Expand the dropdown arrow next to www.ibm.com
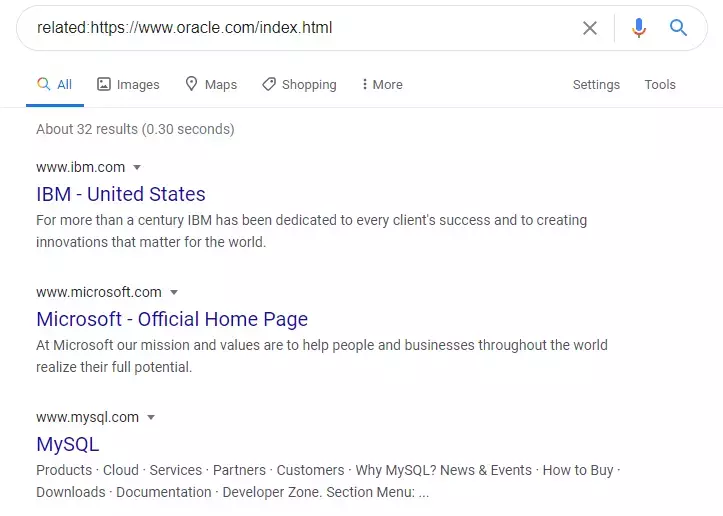The image size is (723, 516). [137, 167]
